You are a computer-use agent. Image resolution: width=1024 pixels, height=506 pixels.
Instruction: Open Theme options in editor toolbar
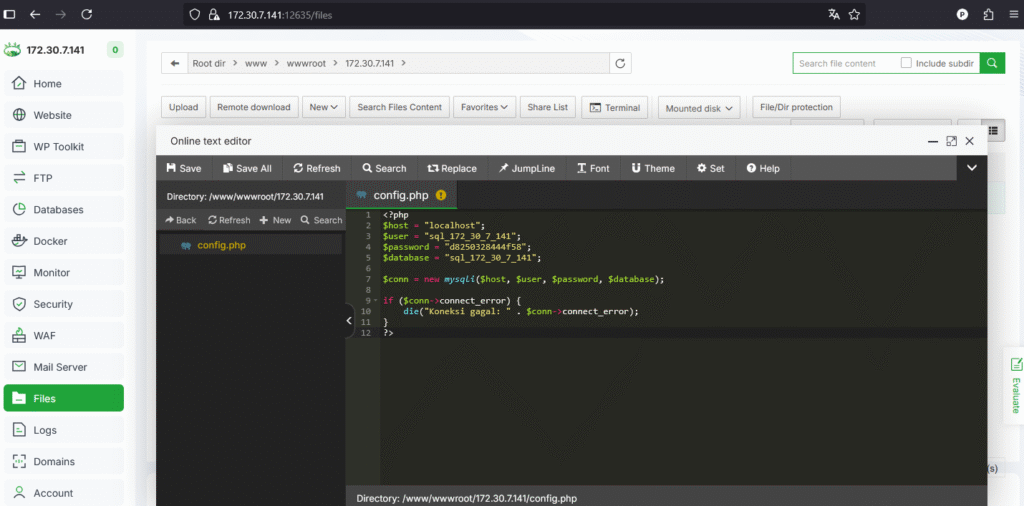[x=652, y=168]
